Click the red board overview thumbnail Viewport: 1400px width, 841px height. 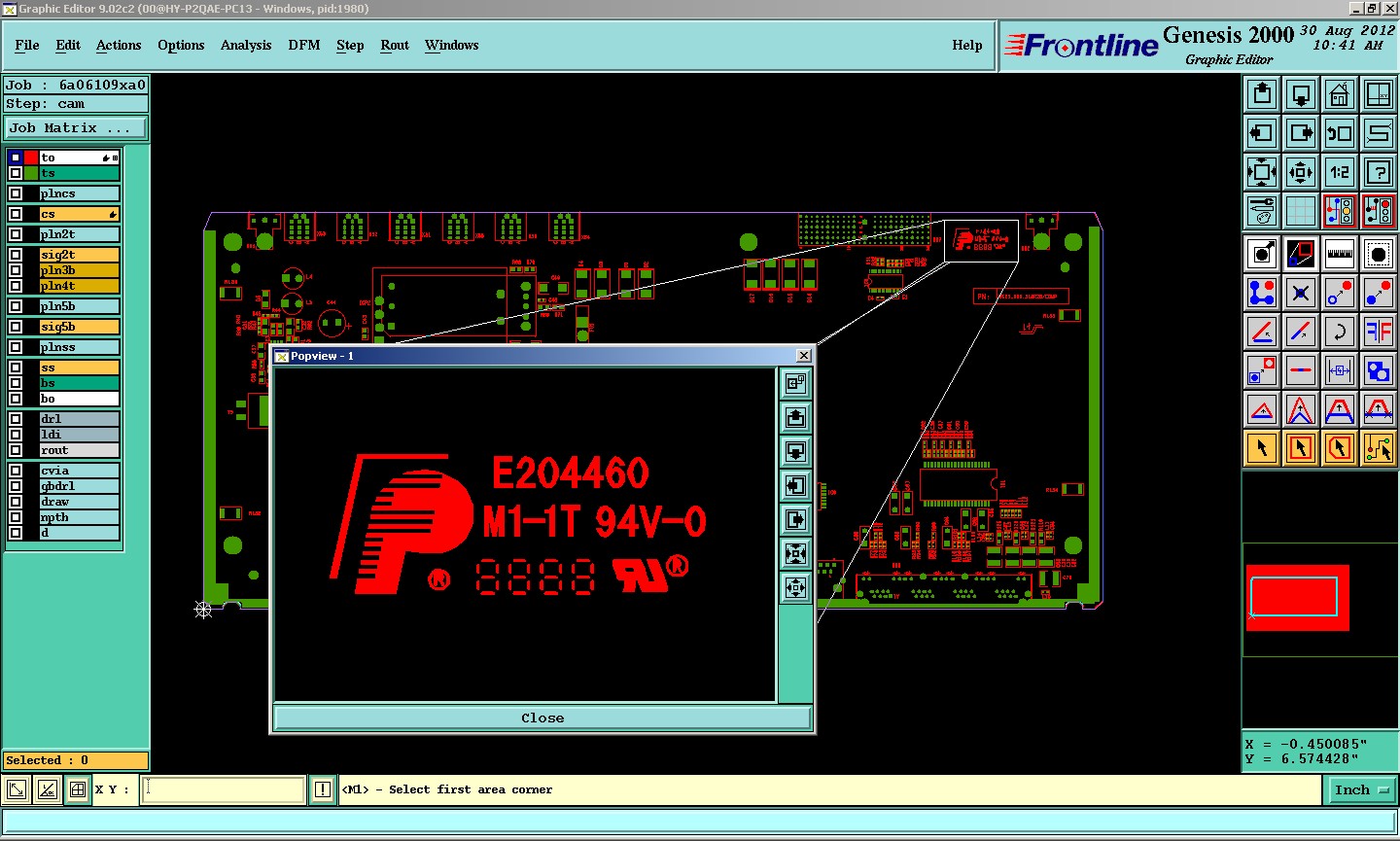1297,598
